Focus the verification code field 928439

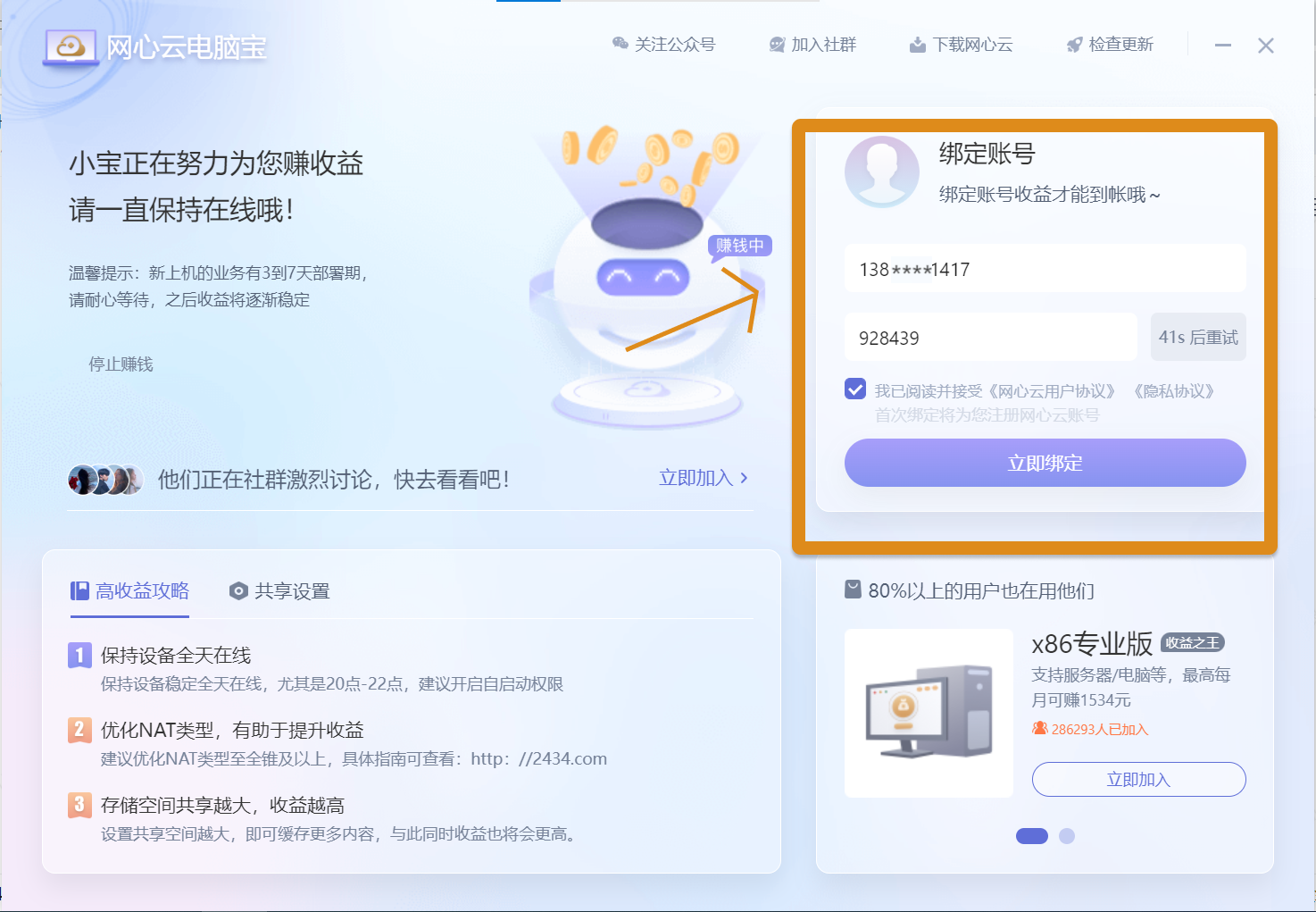990,338
